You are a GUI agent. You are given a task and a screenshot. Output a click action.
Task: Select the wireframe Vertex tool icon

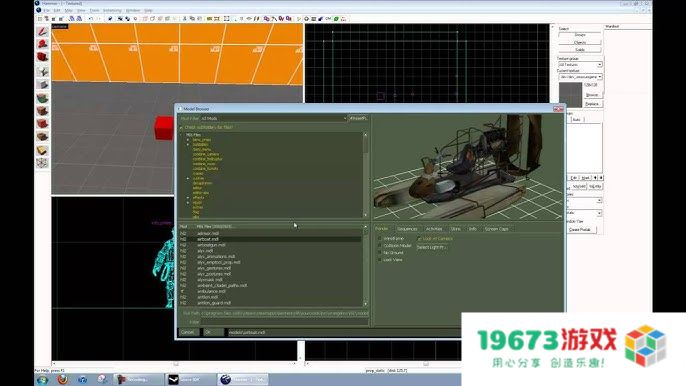(x=42, y=164)
